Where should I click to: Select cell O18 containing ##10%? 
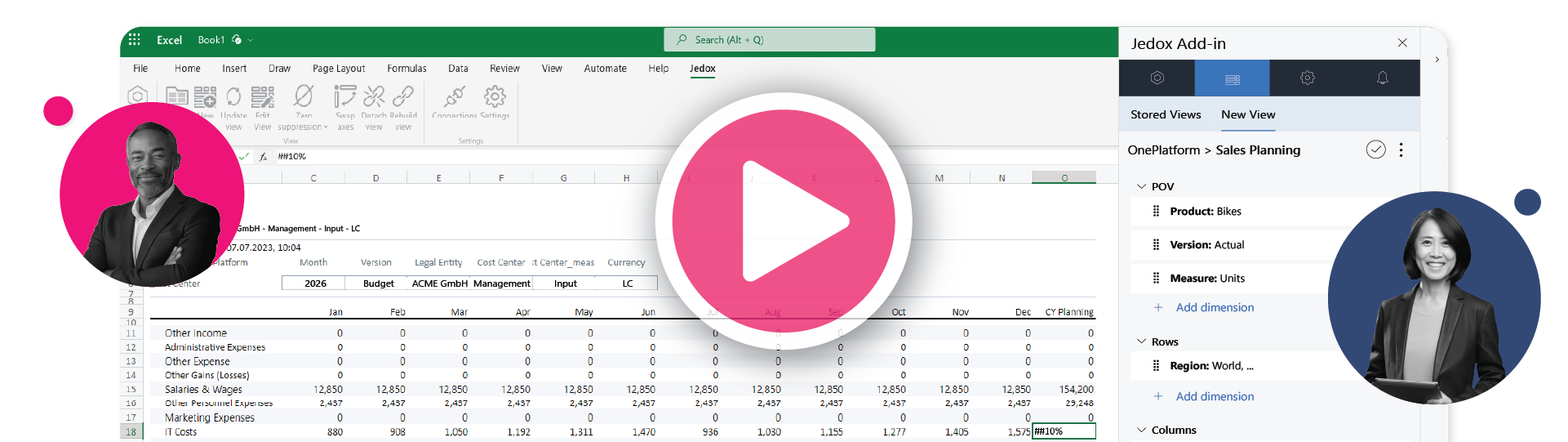(x=1064, y=431)
